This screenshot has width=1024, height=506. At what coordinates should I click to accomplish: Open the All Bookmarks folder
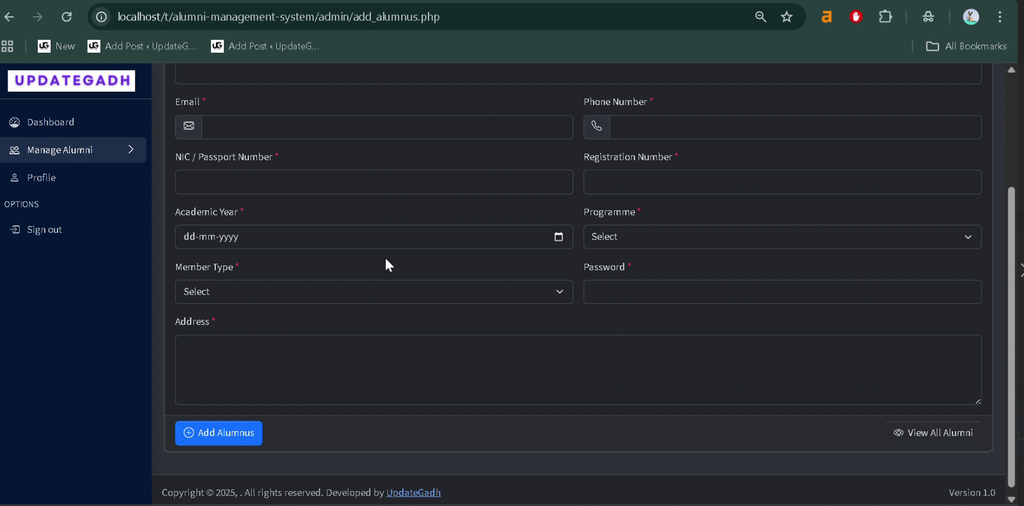[967, 46]
